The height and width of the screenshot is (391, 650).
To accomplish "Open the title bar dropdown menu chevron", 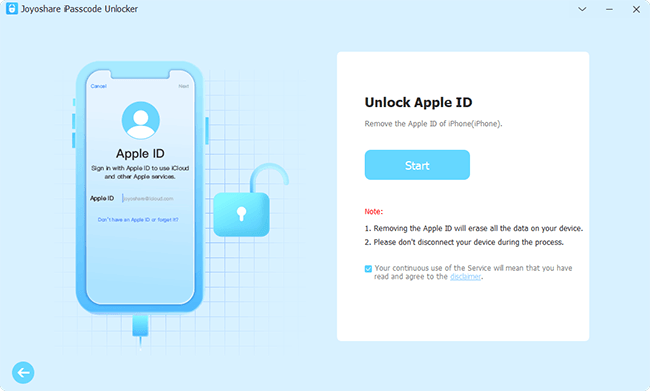I will (582, 9).
